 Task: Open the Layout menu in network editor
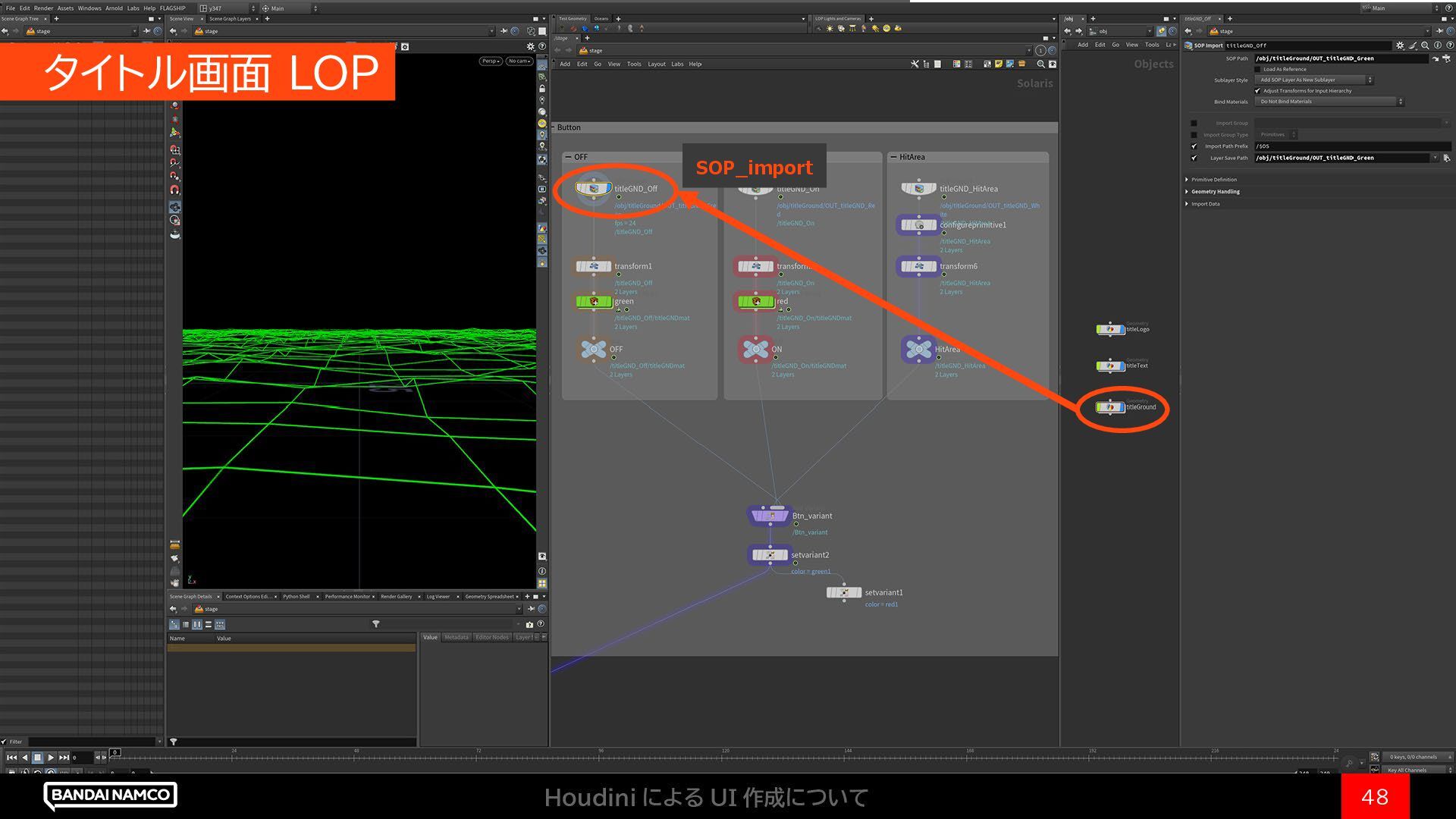click(656, 64)
